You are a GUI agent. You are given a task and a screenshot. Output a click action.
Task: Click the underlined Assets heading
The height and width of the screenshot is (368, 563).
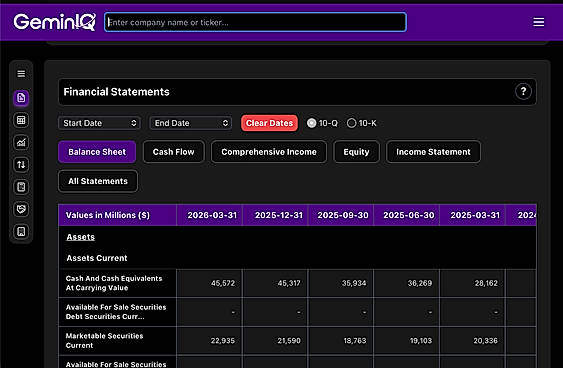coord(81,237)
